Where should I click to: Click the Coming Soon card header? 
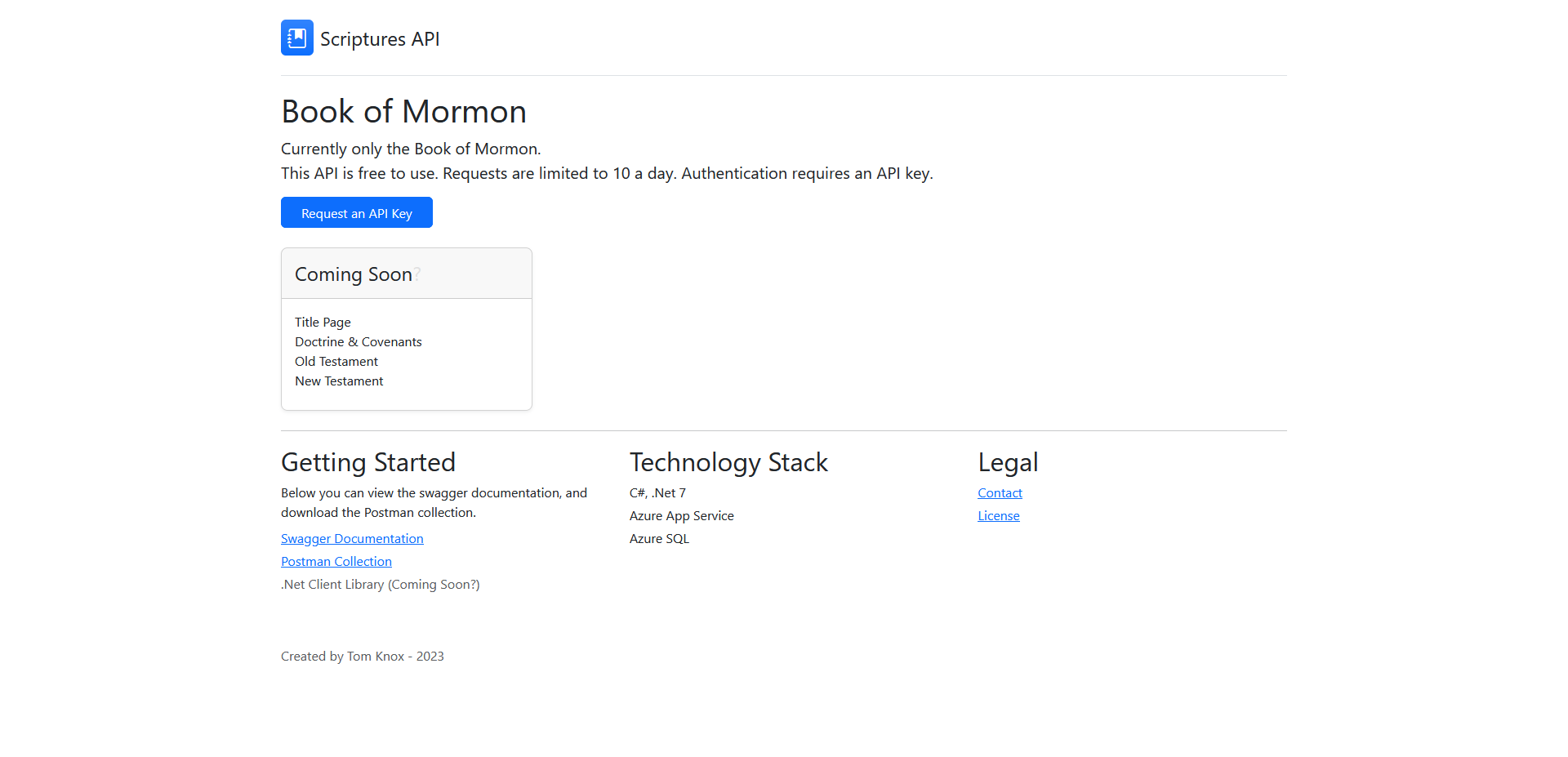pyautogui.click(x=407, y=274)
